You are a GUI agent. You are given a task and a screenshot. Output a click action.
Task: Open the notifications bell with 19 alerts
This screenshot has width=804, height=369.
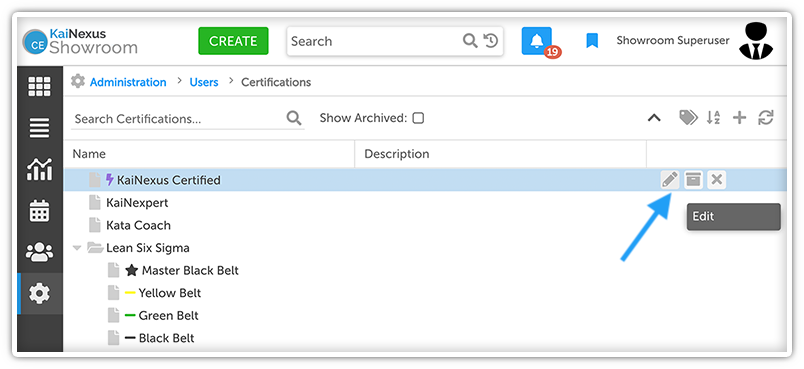click(x=537, y=41)
